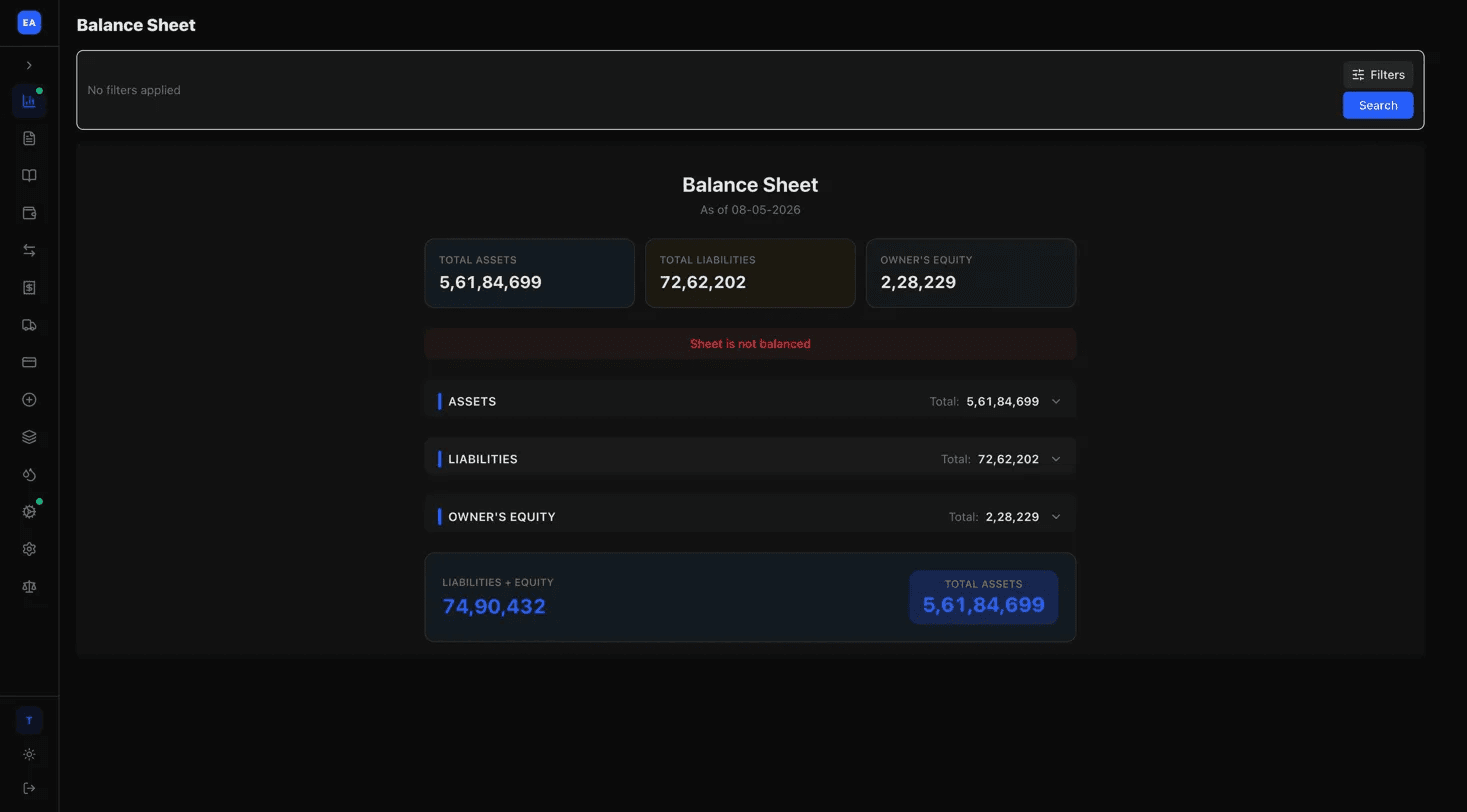Open the wallet icon in sidebar

pos(29,213)
